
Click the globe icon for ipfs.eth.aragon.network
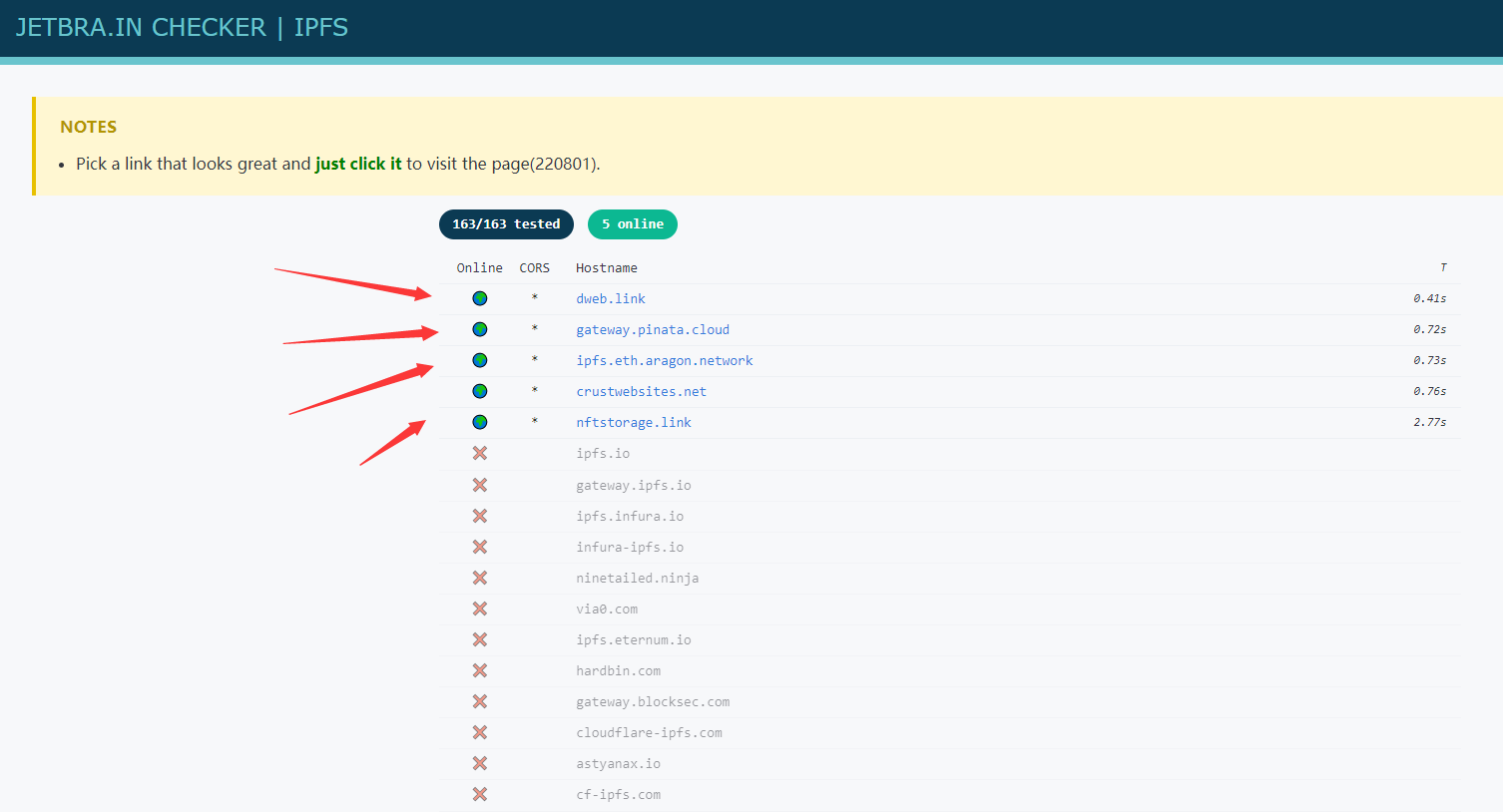click(x=480, y=360)
